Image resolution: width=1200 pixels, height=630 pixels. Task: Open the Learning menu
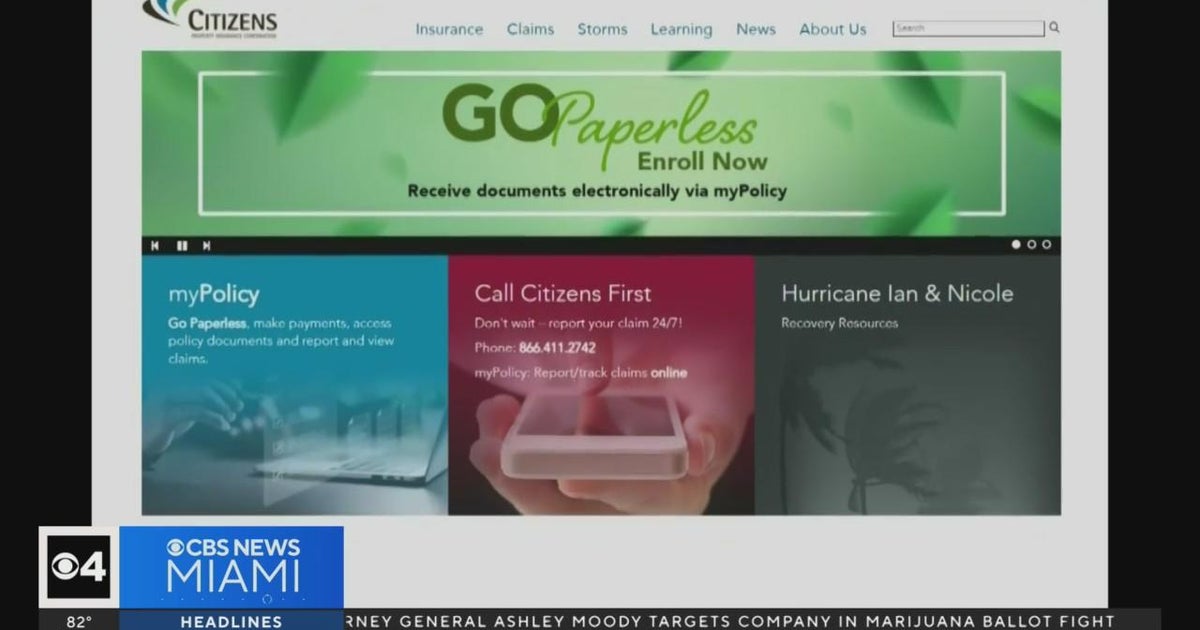pos(681,29)
